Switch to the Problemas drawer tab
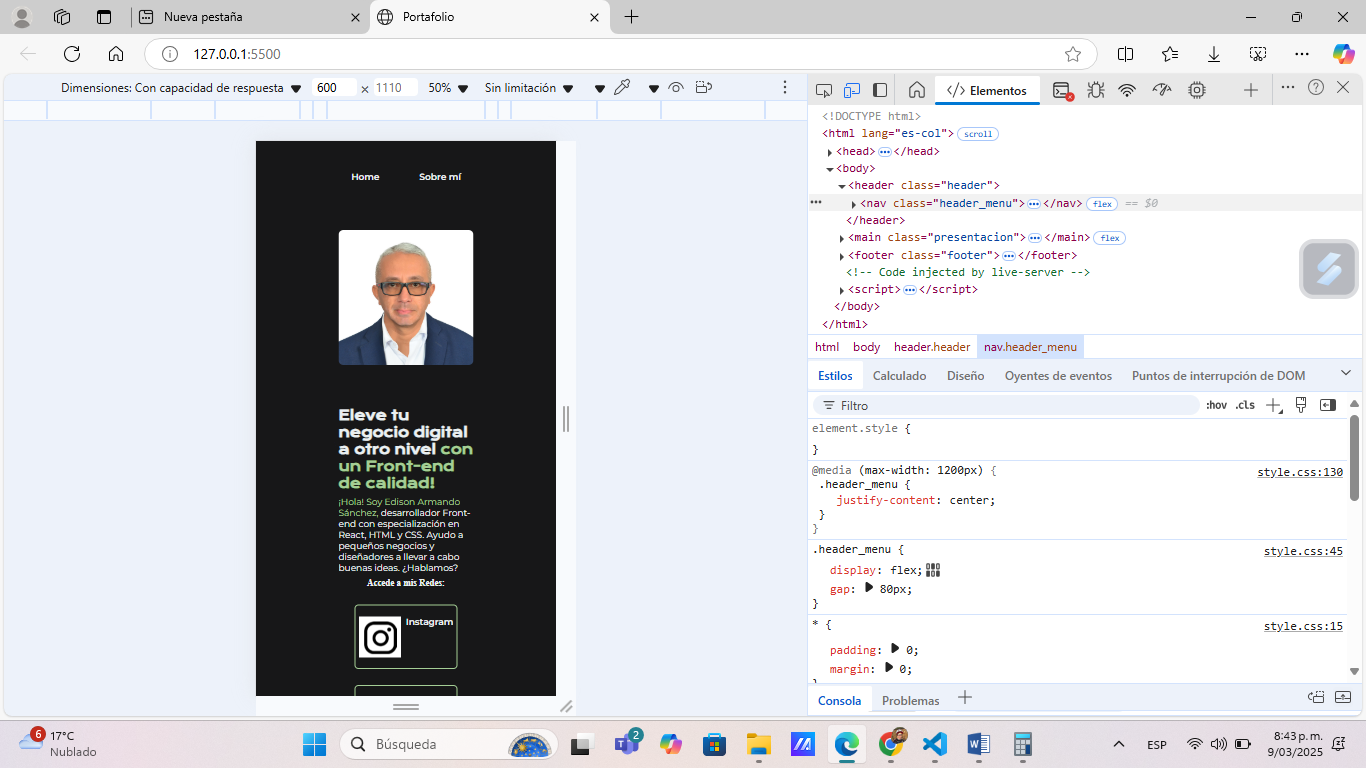Viewport: 1366px width, 768px height. (x=910, y=700)
